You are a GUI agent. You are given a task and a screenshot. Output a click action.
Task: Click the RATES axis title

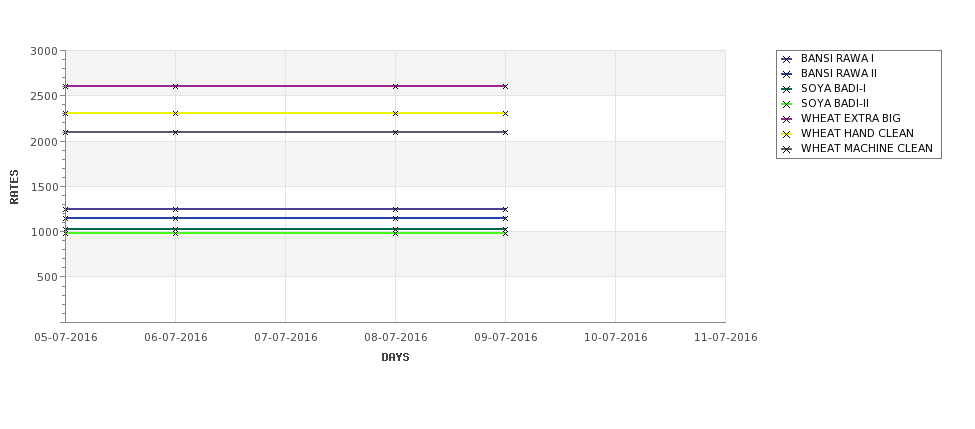(14, 187)
